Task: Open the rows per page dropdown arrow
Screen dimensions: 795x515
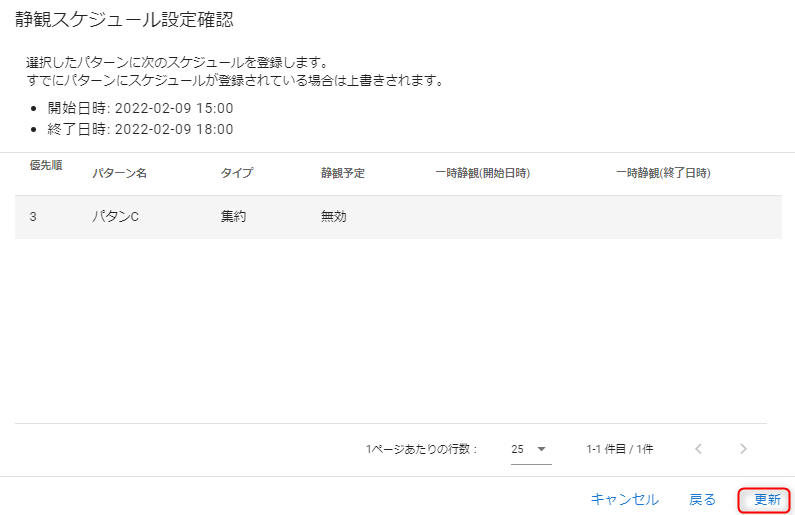Action: (x=542, y=449)
